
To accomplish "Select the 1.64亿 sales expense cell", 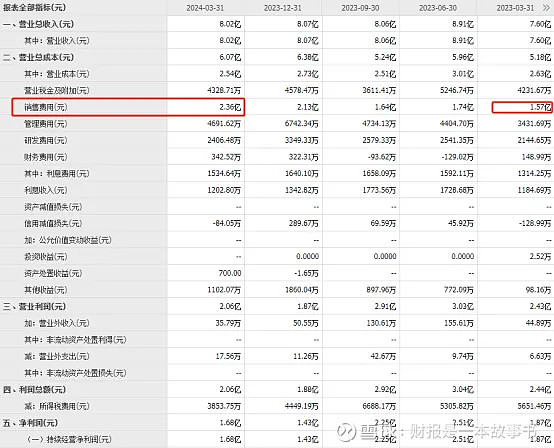I will [x=385, y=107].
